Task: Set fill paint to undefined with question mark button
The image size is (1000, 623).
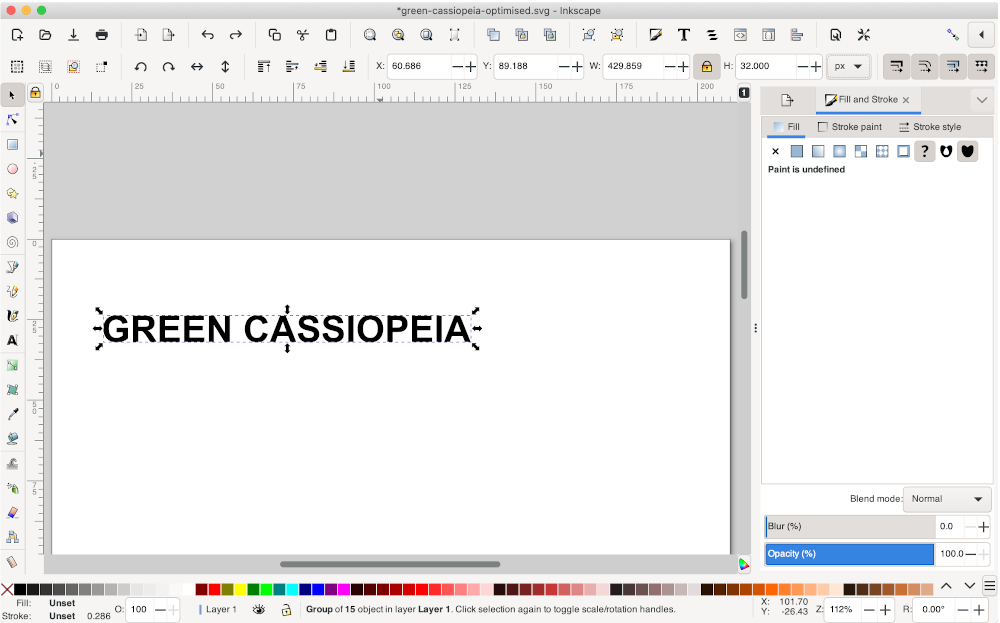Action: 925,151
